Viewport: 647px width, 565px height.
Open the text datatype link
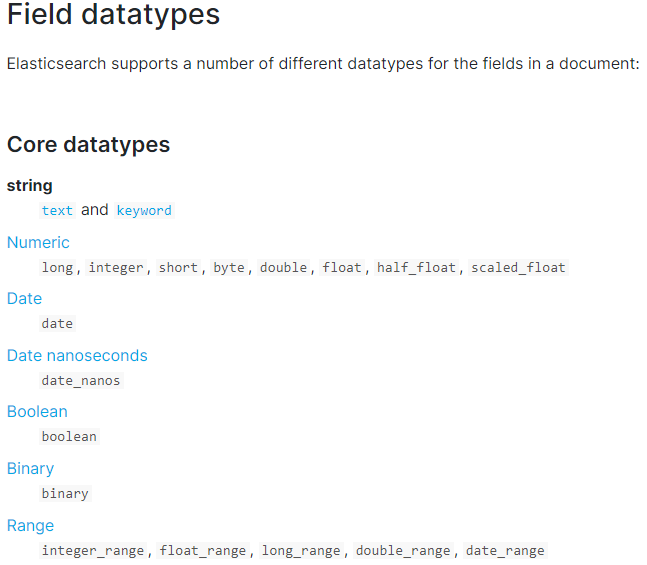click(57, 210)
